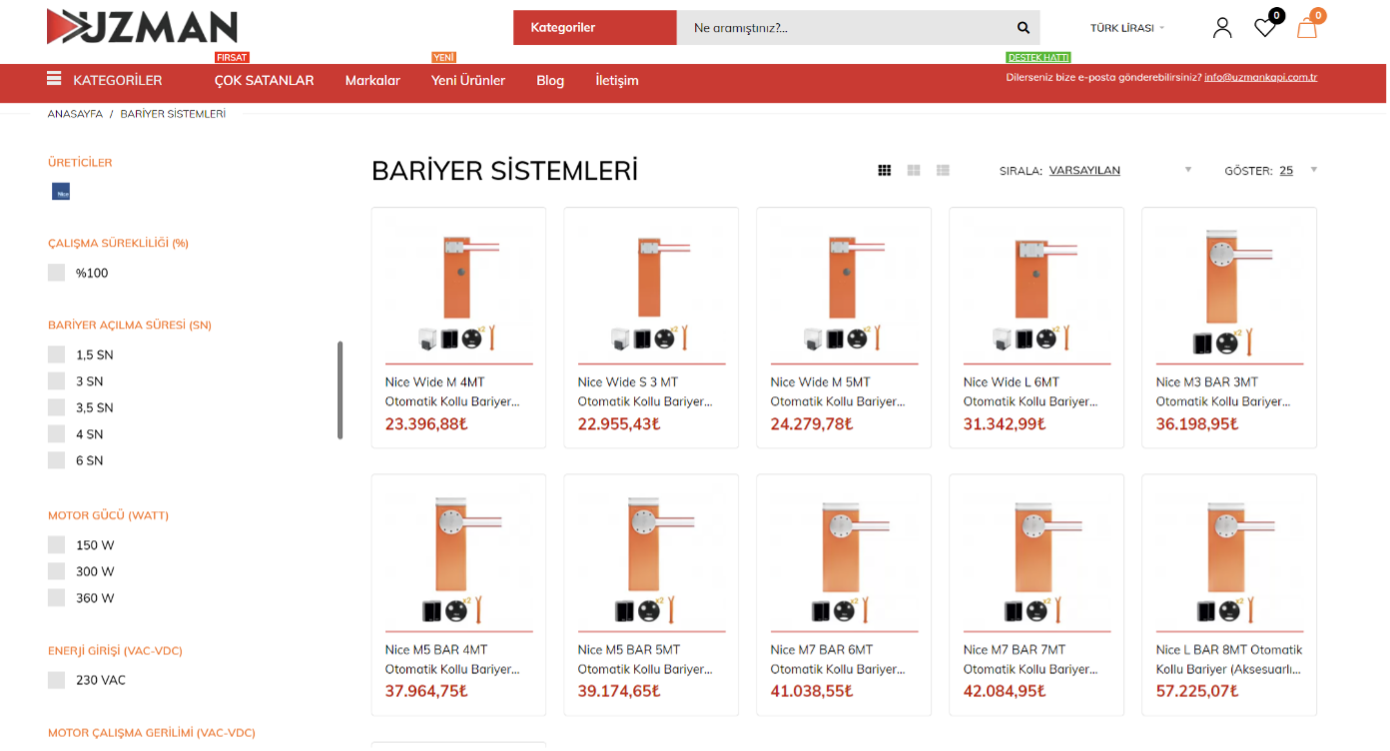1390x751 pixels.
Task: Open the Blog menu item
Action: [x=550, y=80]
